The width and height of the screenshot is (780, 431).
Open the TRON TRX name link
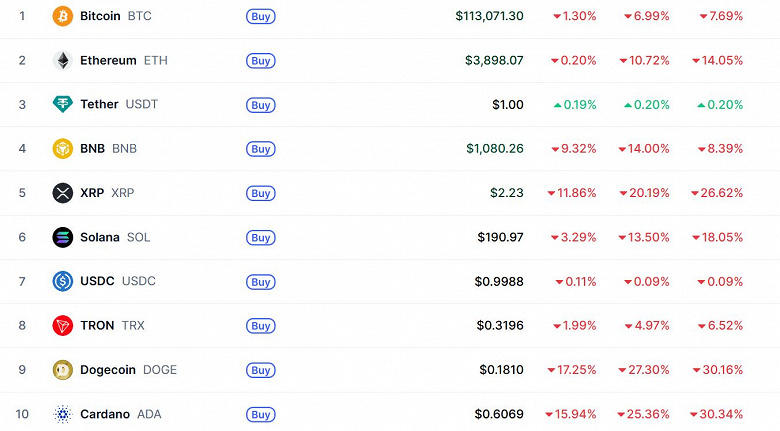pos(112,325)
